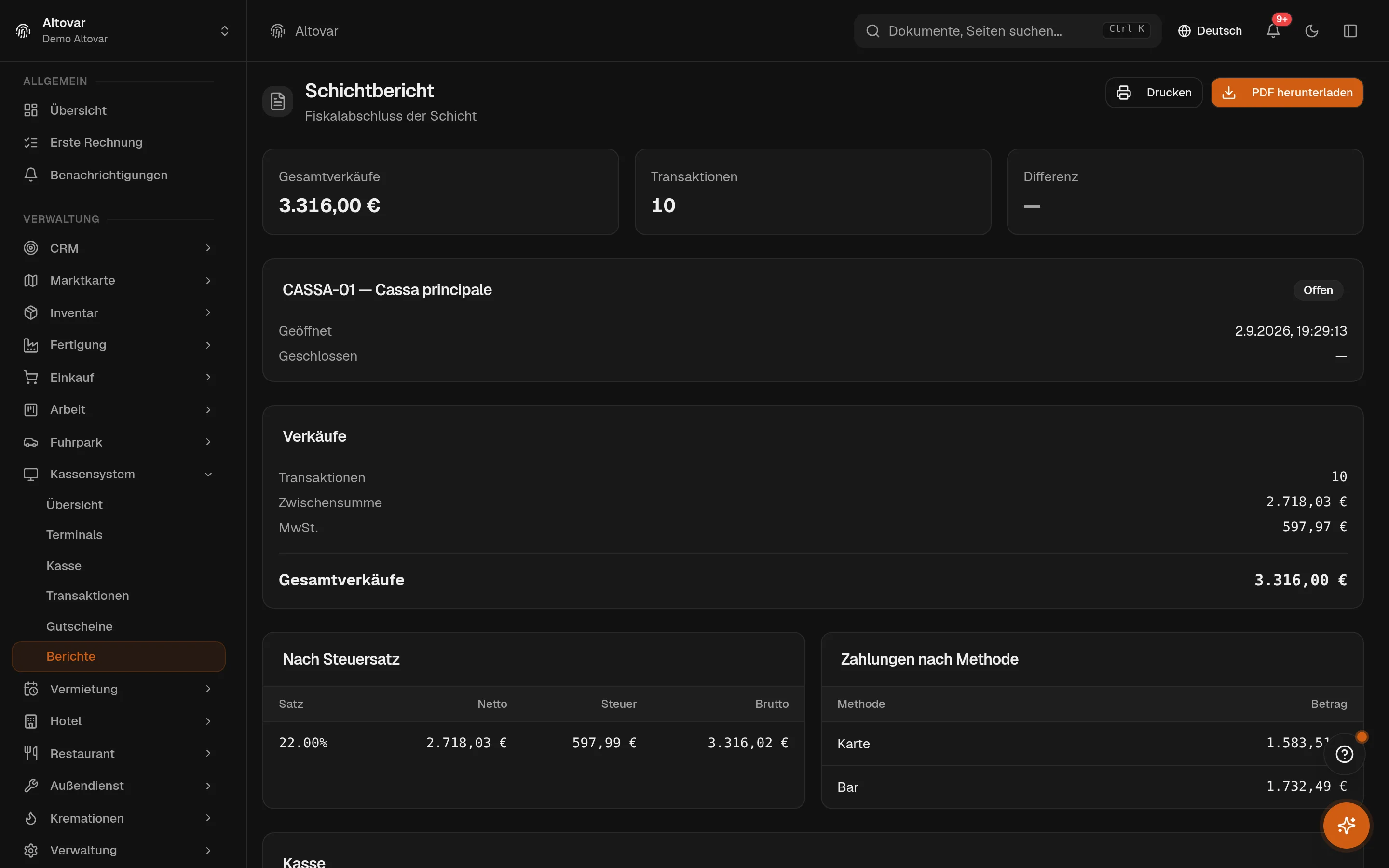The image size is (1389, 868).
Task: Open the help question mark button
Action: tap(1344, 754)
